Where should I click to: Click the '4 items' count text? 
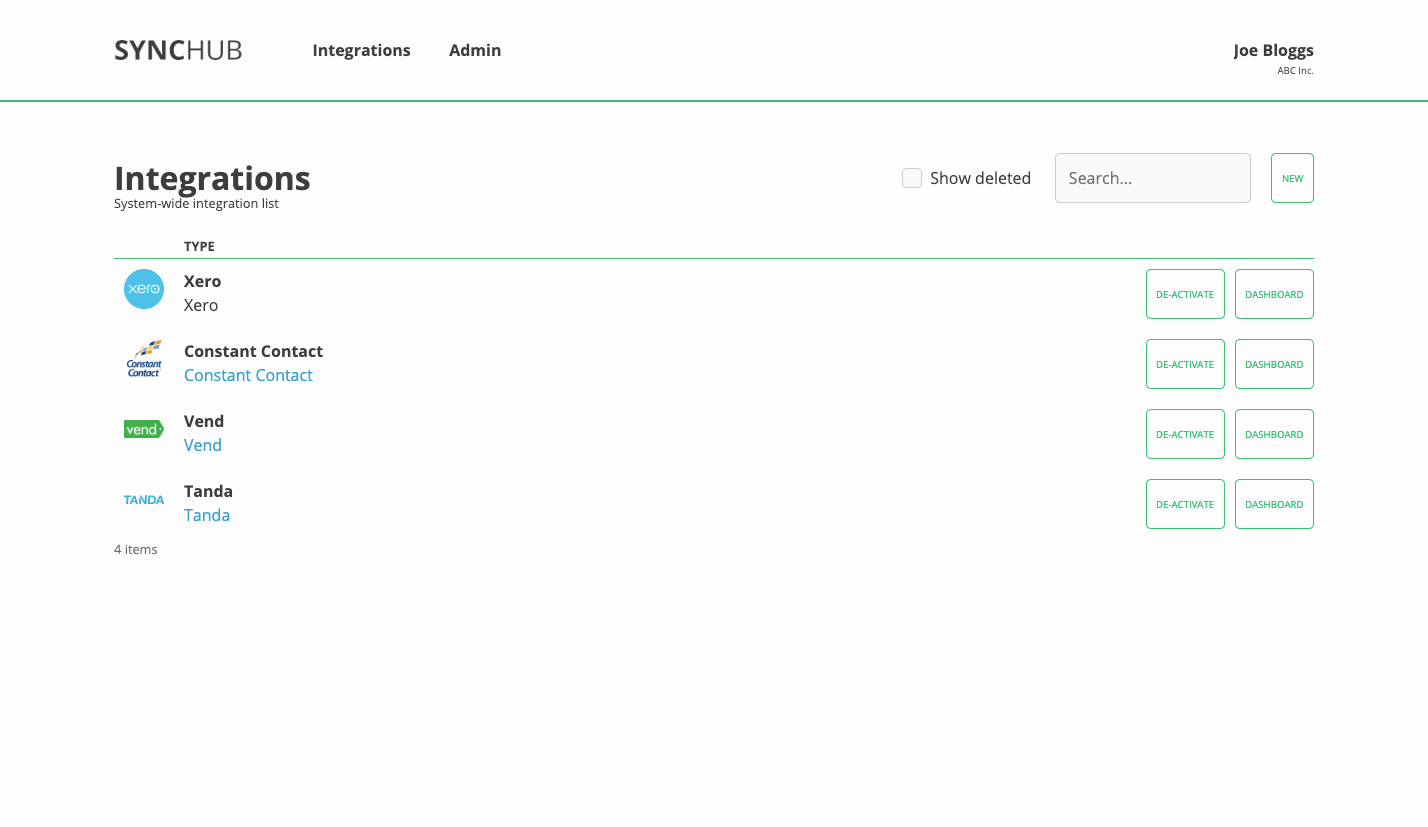tap(136, 549)
